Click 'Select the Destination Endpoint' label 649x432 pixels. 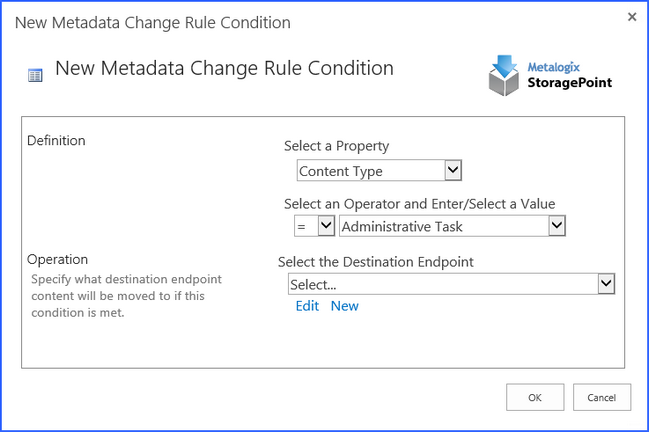click(x=375, y=262)
